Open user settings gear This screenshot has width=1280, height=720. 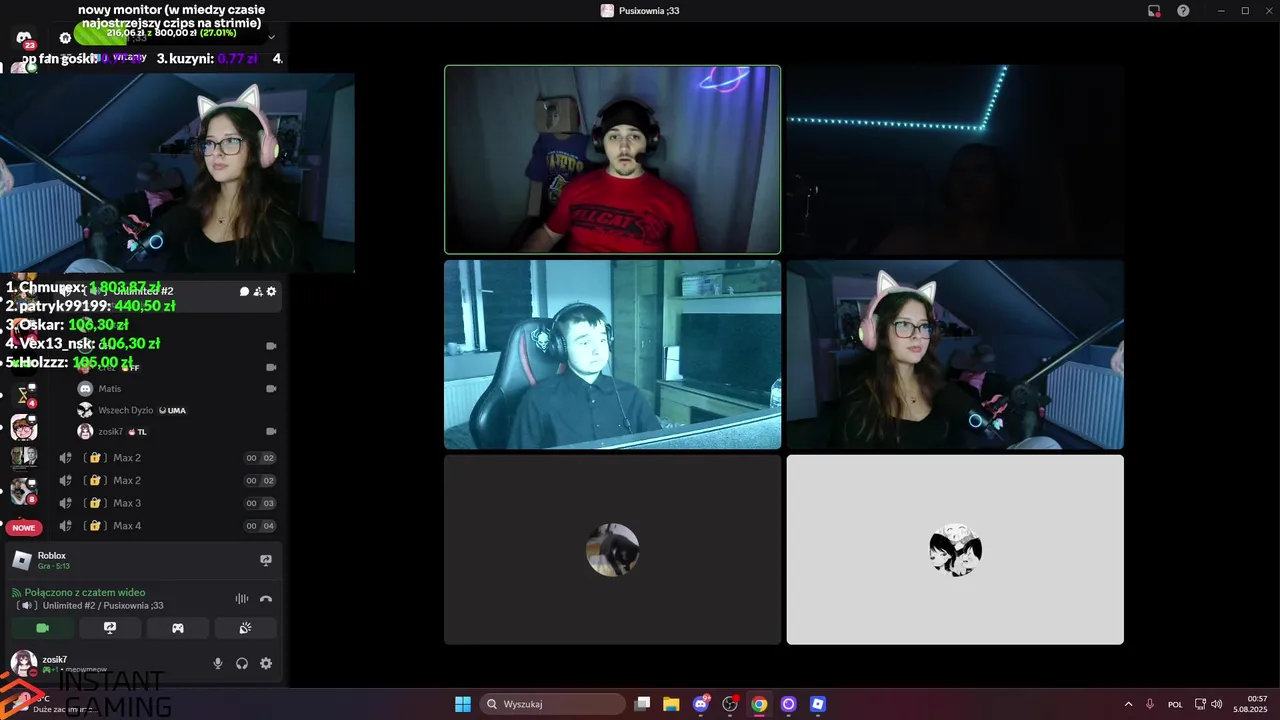pos(266,663)
